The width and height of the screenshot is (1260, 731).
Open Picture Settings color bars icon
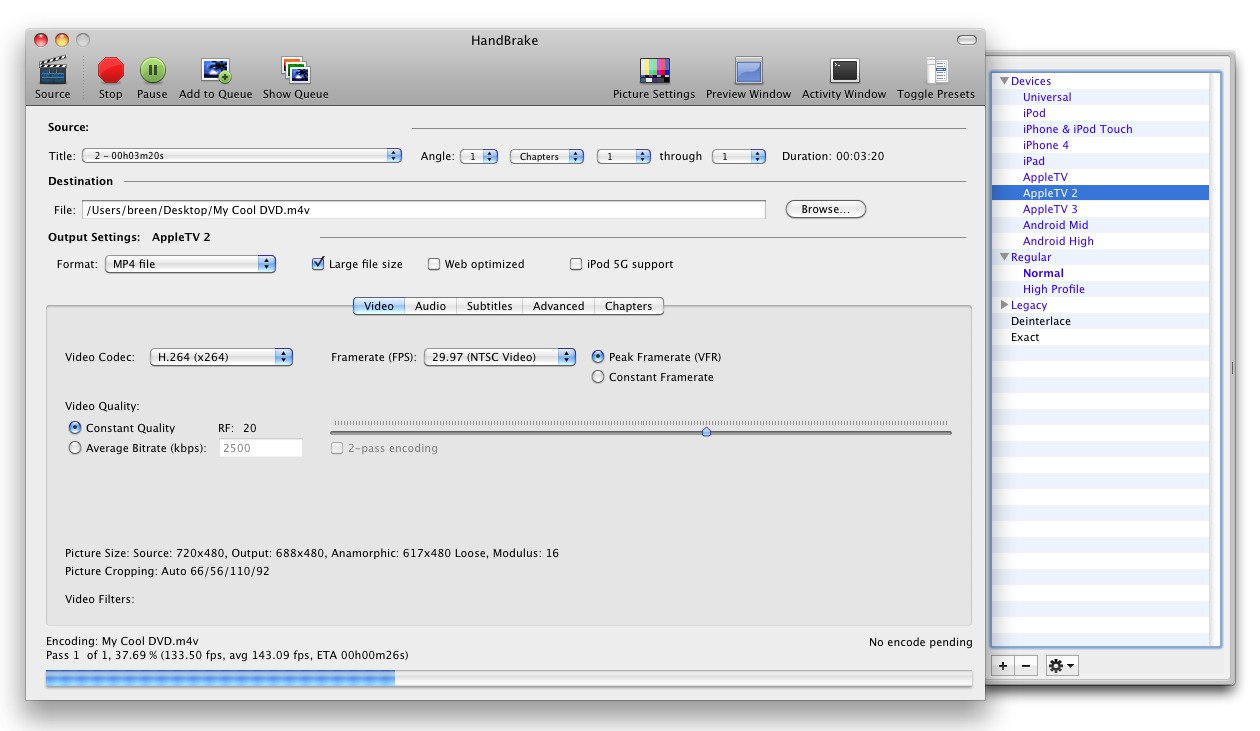[654, 70]
